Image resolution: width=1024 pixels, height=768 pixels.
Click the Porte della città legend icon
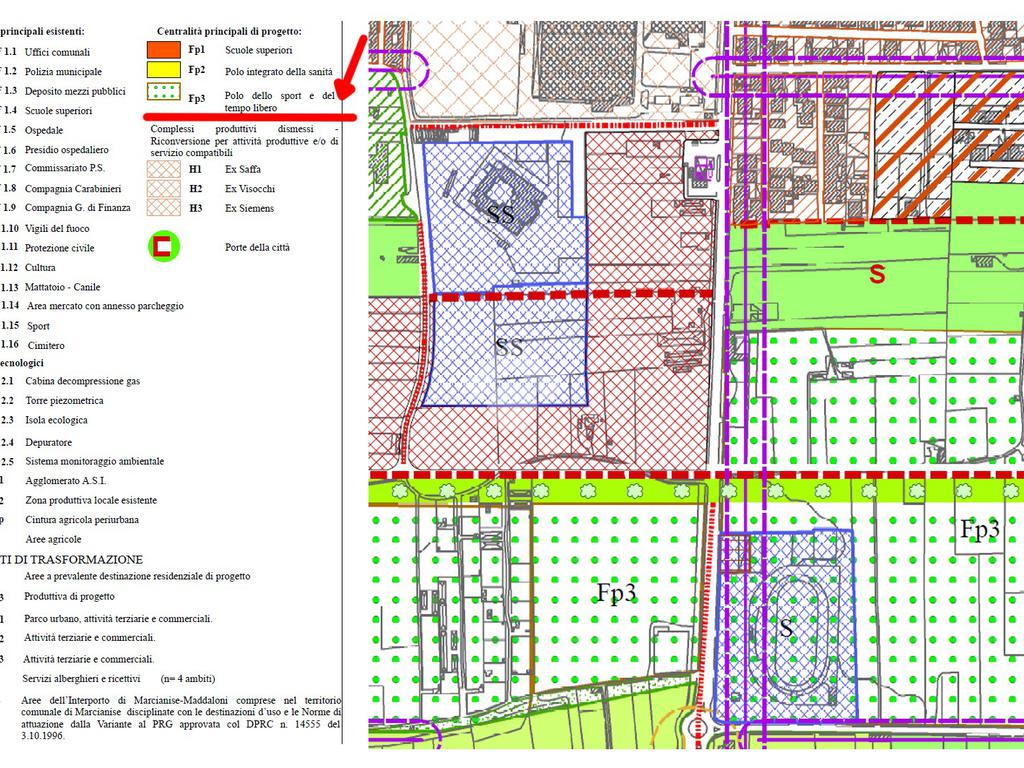[164, 246]
